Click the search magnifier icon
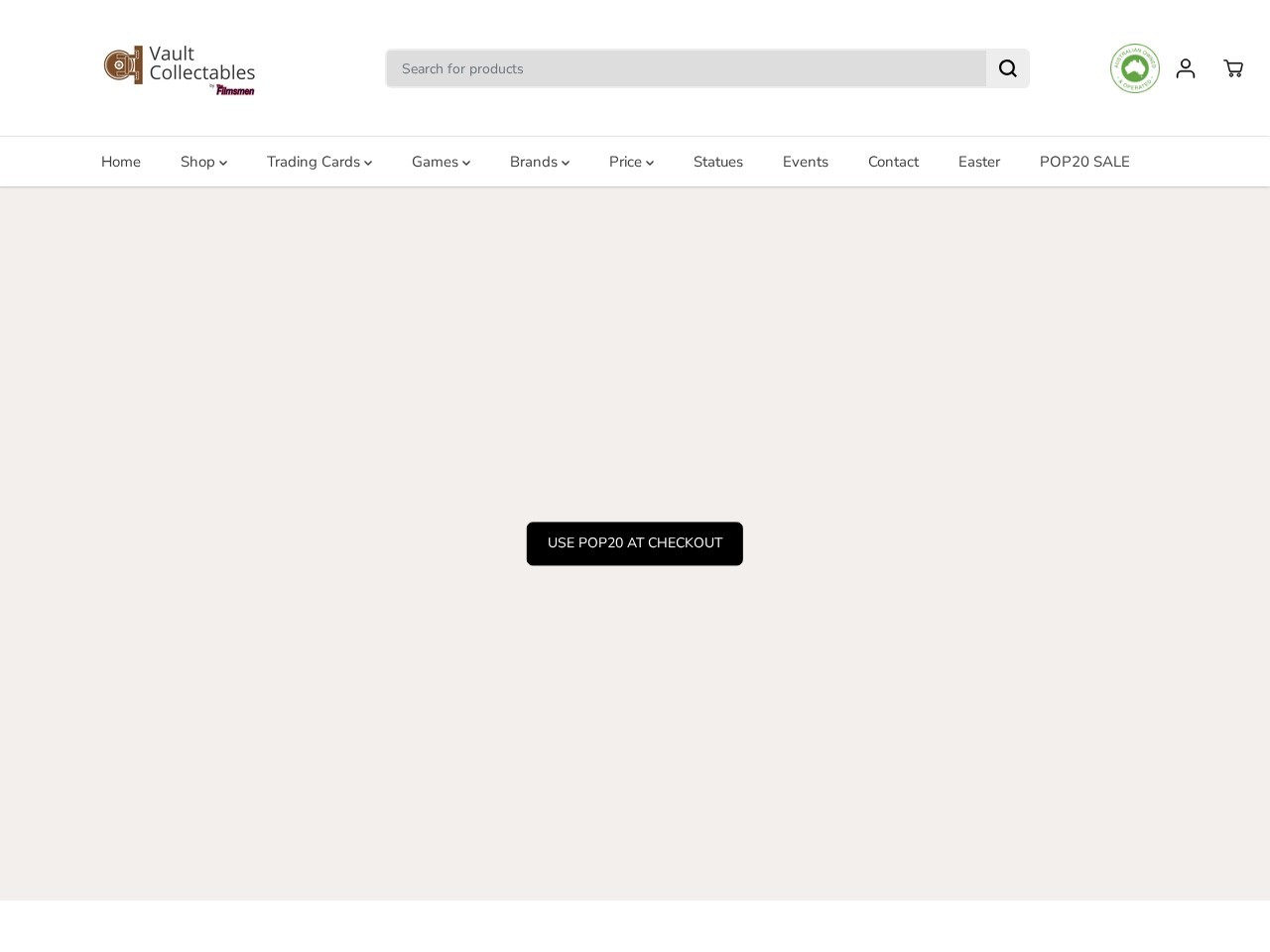The width and height of the screenshot is (1270, 952). click(1007, 67)
